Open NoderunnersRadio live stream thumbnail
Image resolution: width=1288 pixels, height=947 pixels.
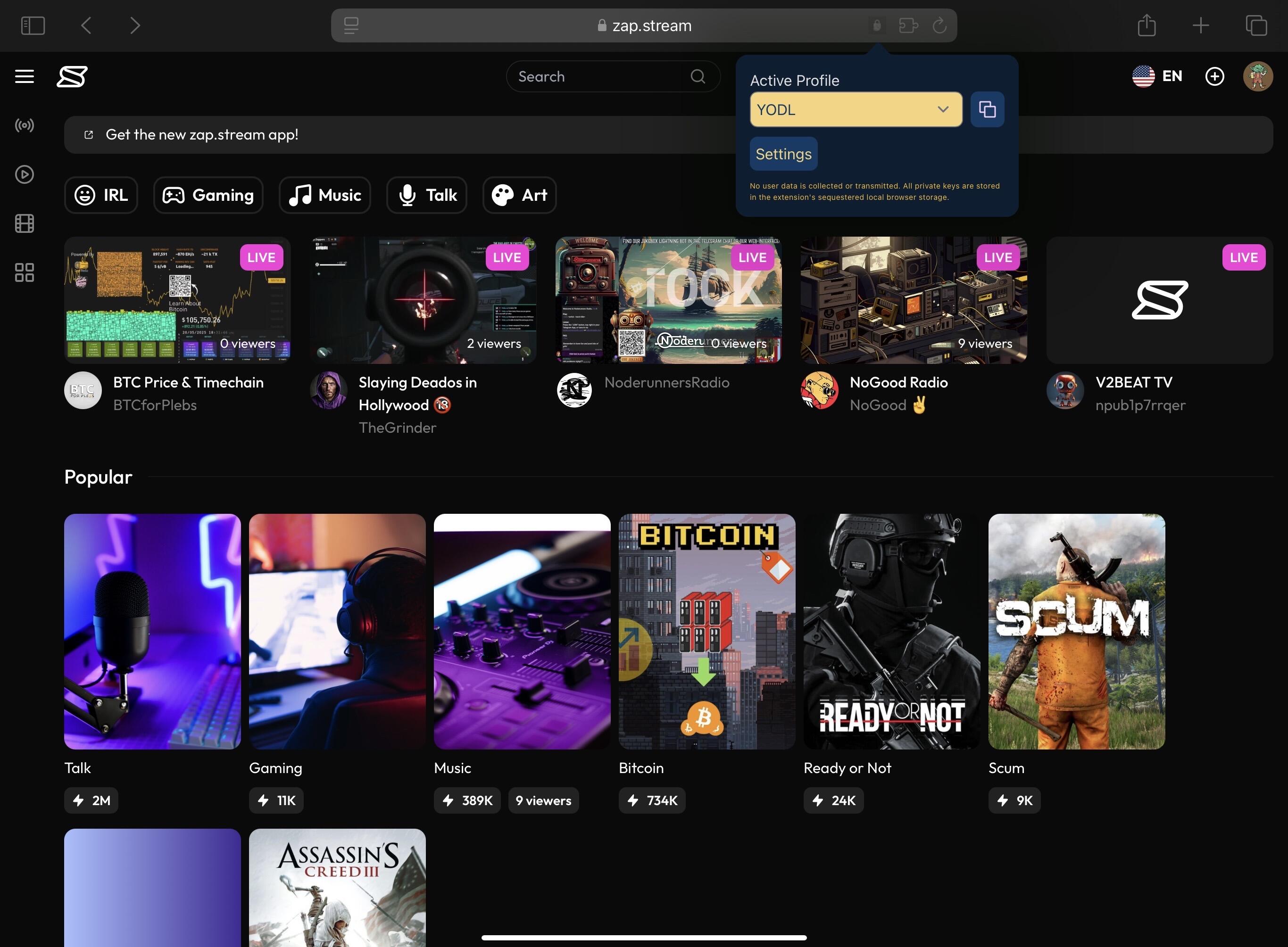pos(669,300)
